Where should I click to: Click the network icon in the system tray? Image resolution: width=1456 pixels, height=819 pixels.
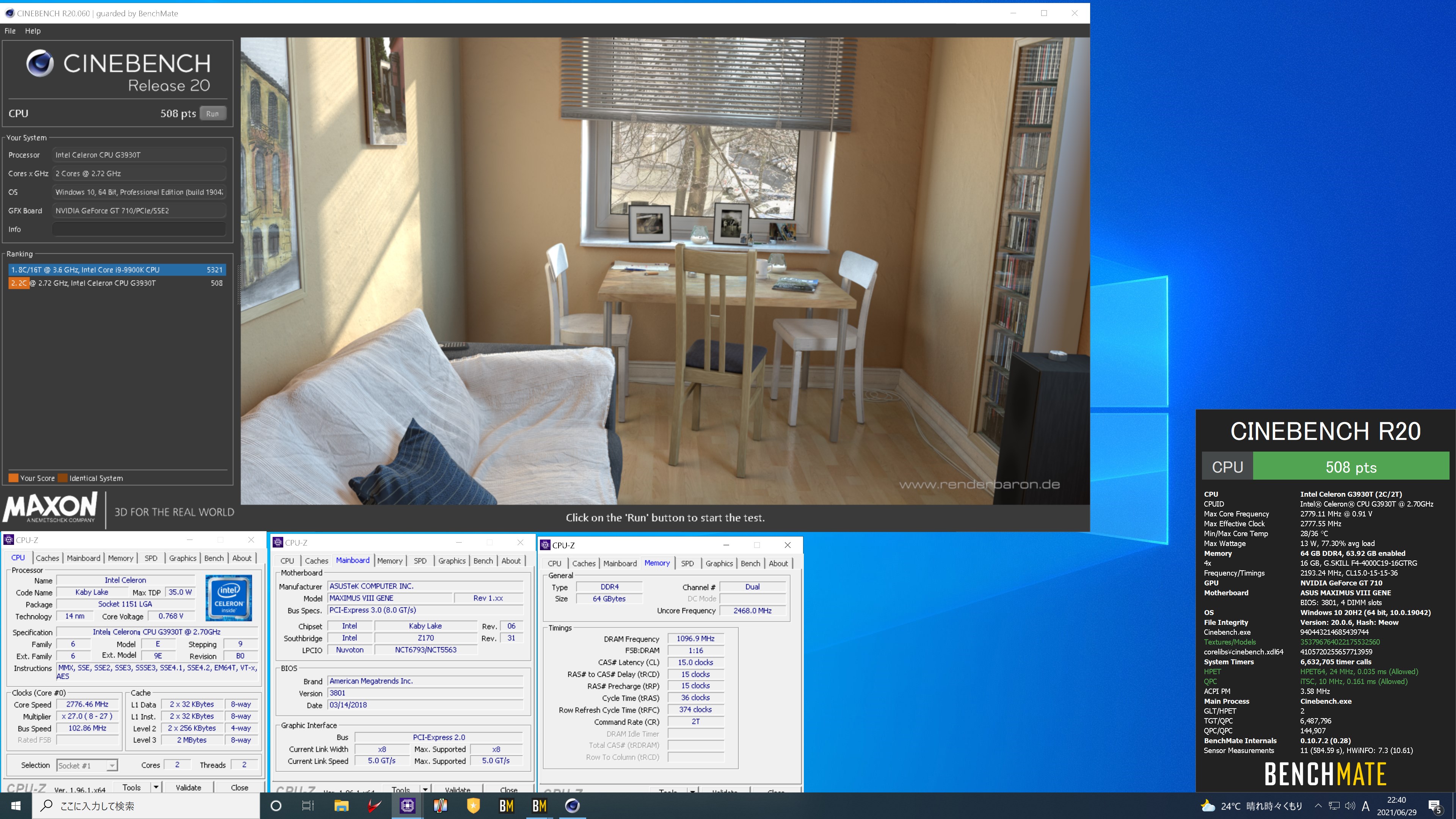click(x=1334, y=806)
